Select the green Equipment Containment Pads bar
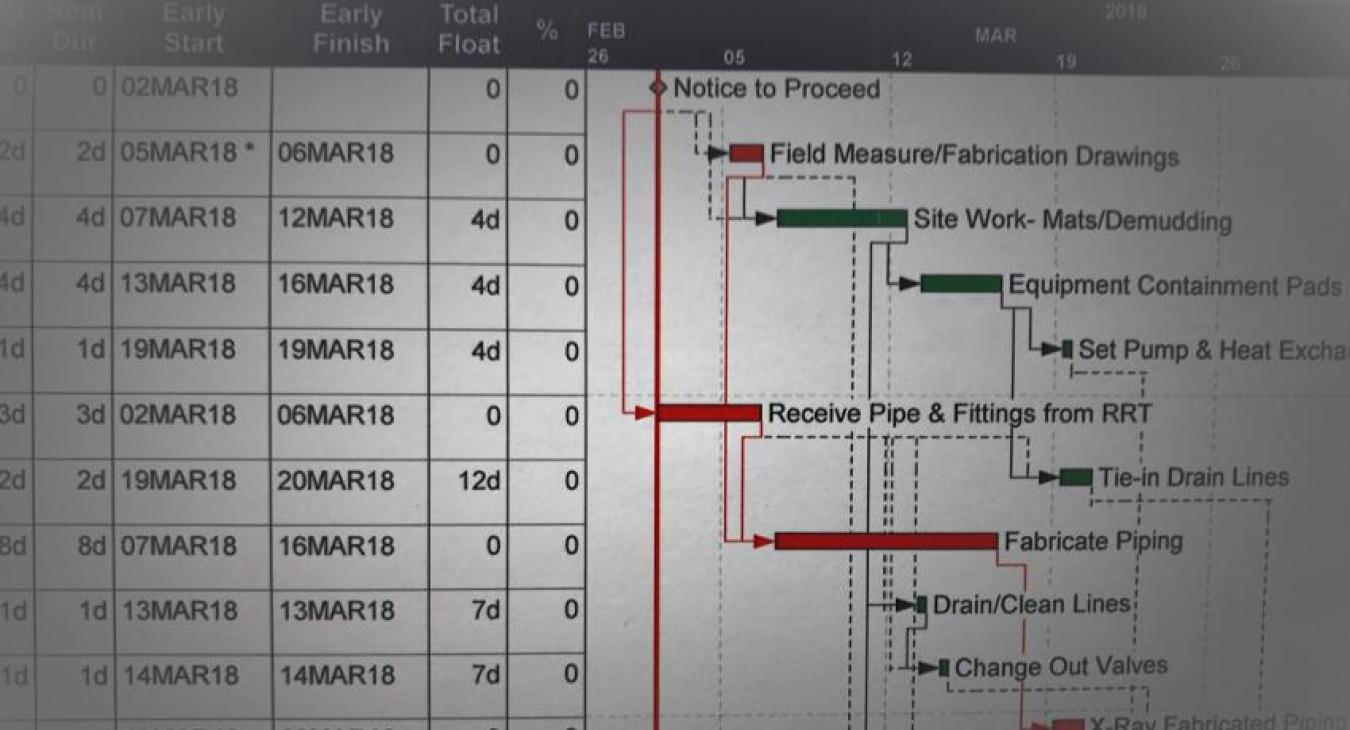 pyautogui.click(x=961, y=284)
